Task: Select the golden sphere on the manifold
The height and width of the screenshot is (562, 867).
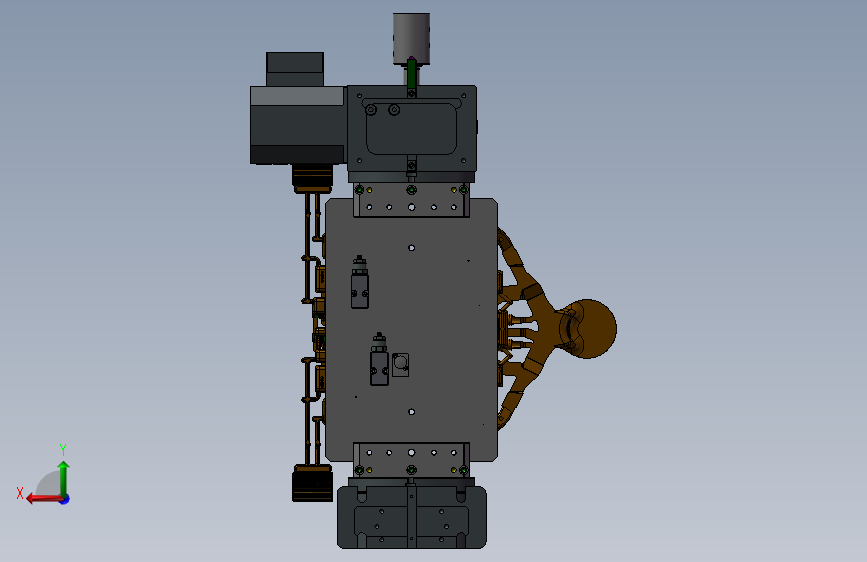Action: (x=588, y=329)
